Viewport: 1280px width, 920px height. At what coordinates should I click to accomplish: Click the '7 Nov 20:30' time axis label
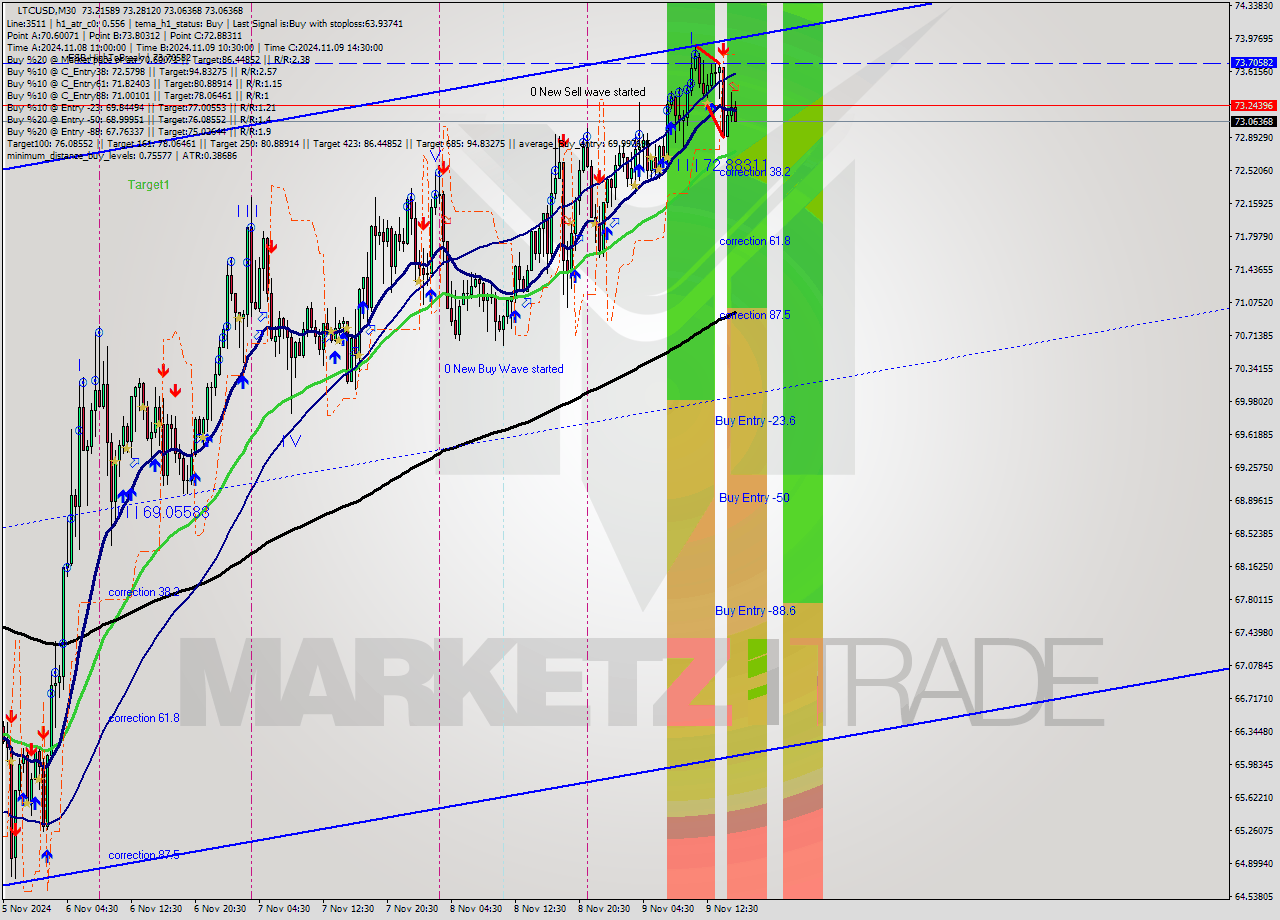click(411, 909)
